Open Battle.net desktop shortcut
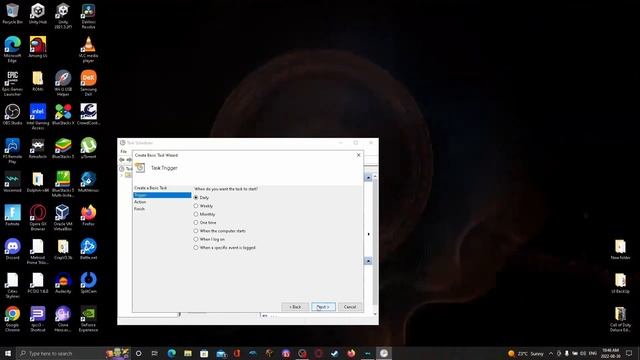Screen dimensions: 640x360 coord(88,249)
